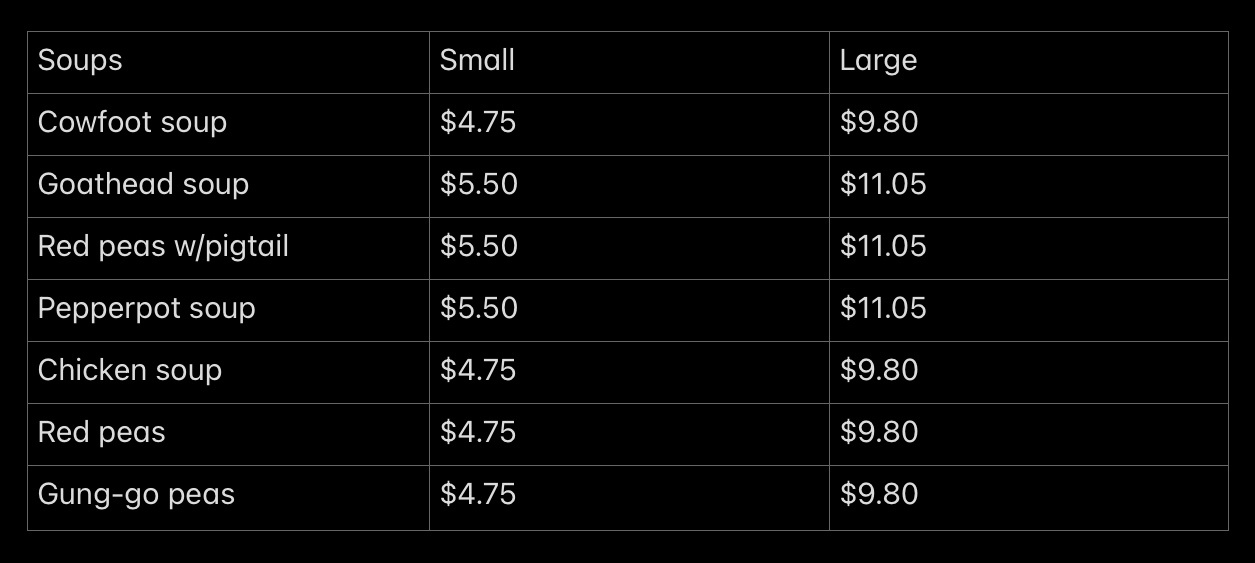This screenshot has height=563, width=1255.
Task: Click Cowfoot soup large price $9.80
Action: click(1028, 124)
